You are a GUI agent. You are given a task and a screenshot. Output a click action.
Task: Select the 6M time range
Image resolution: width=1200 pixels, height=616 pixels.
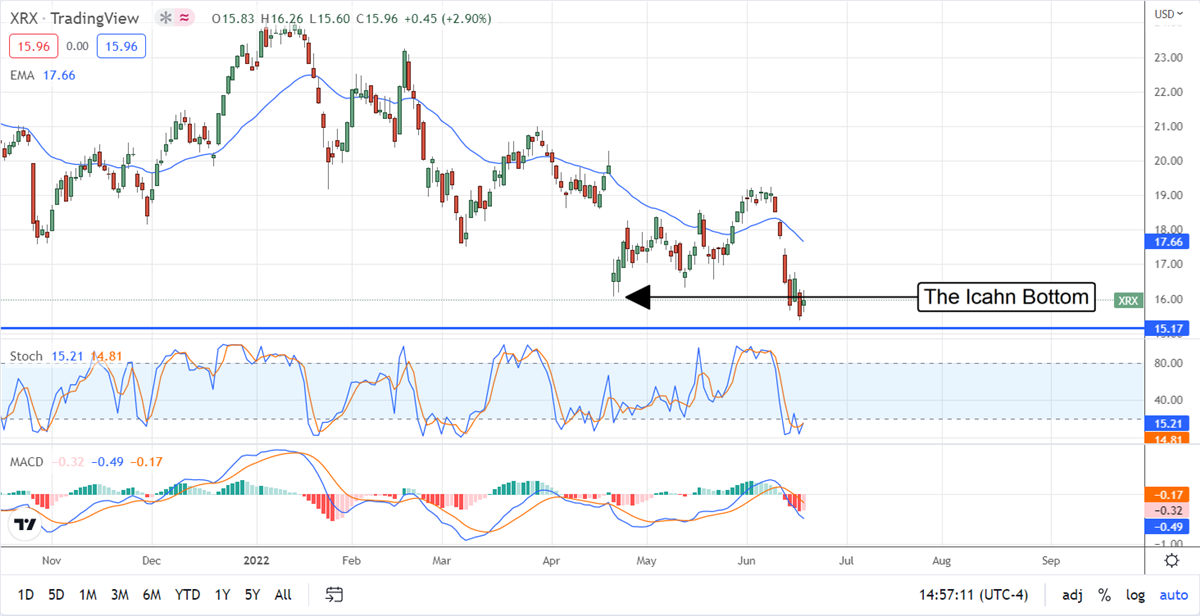(152, 595)
